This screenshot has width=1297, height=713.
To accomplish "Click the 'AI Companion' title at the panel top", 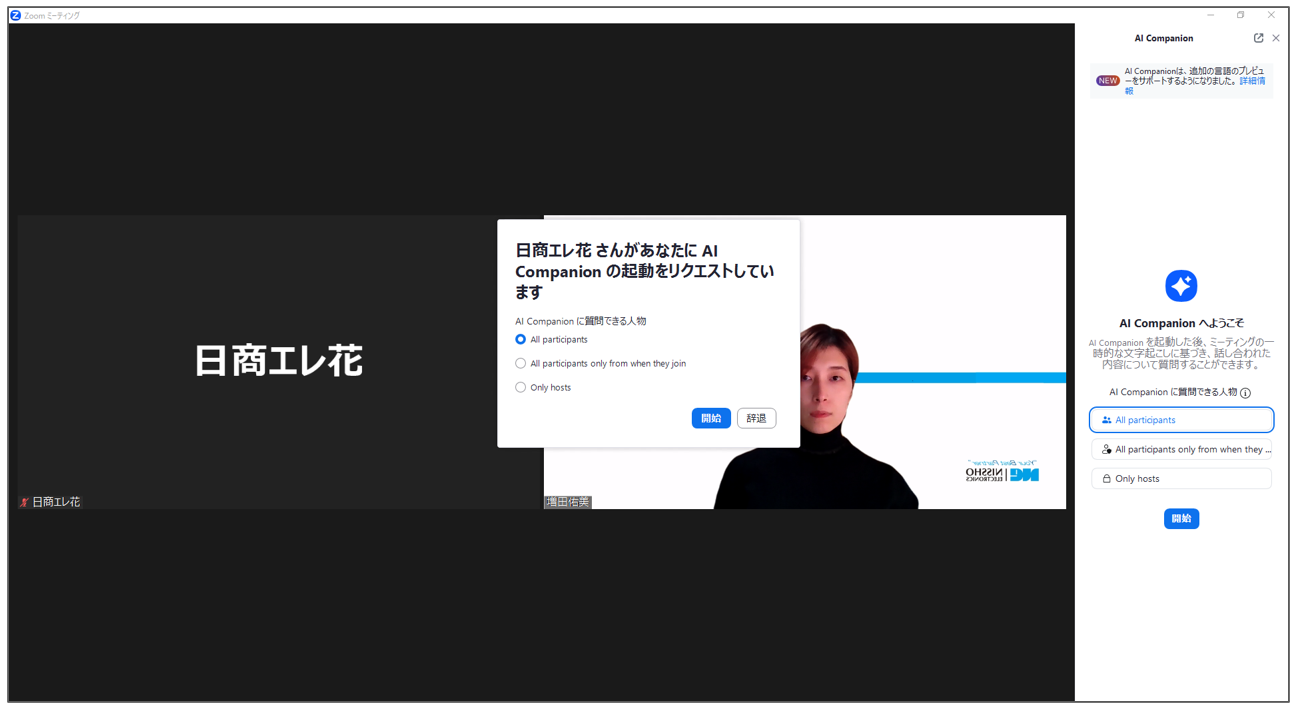I will pyautogui.click(x=1164, y=38).
